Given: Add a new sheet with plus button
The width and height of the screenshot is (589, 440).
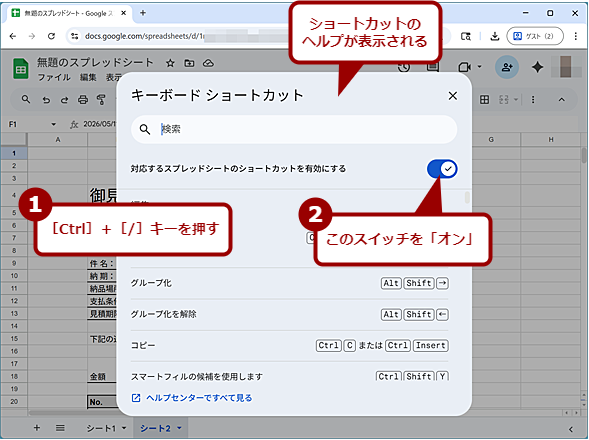Looking at the screenshot, I should (x=37, y=428).
